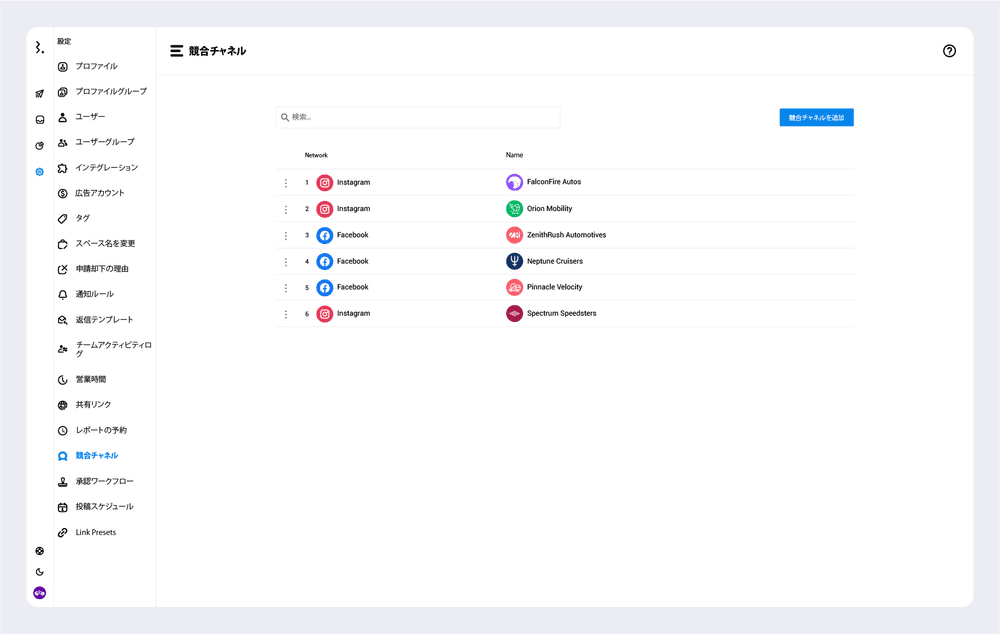Click the settings gear icon in left rail
Viewport: 1000px width, 634px height.
click(x=40, y=172)
